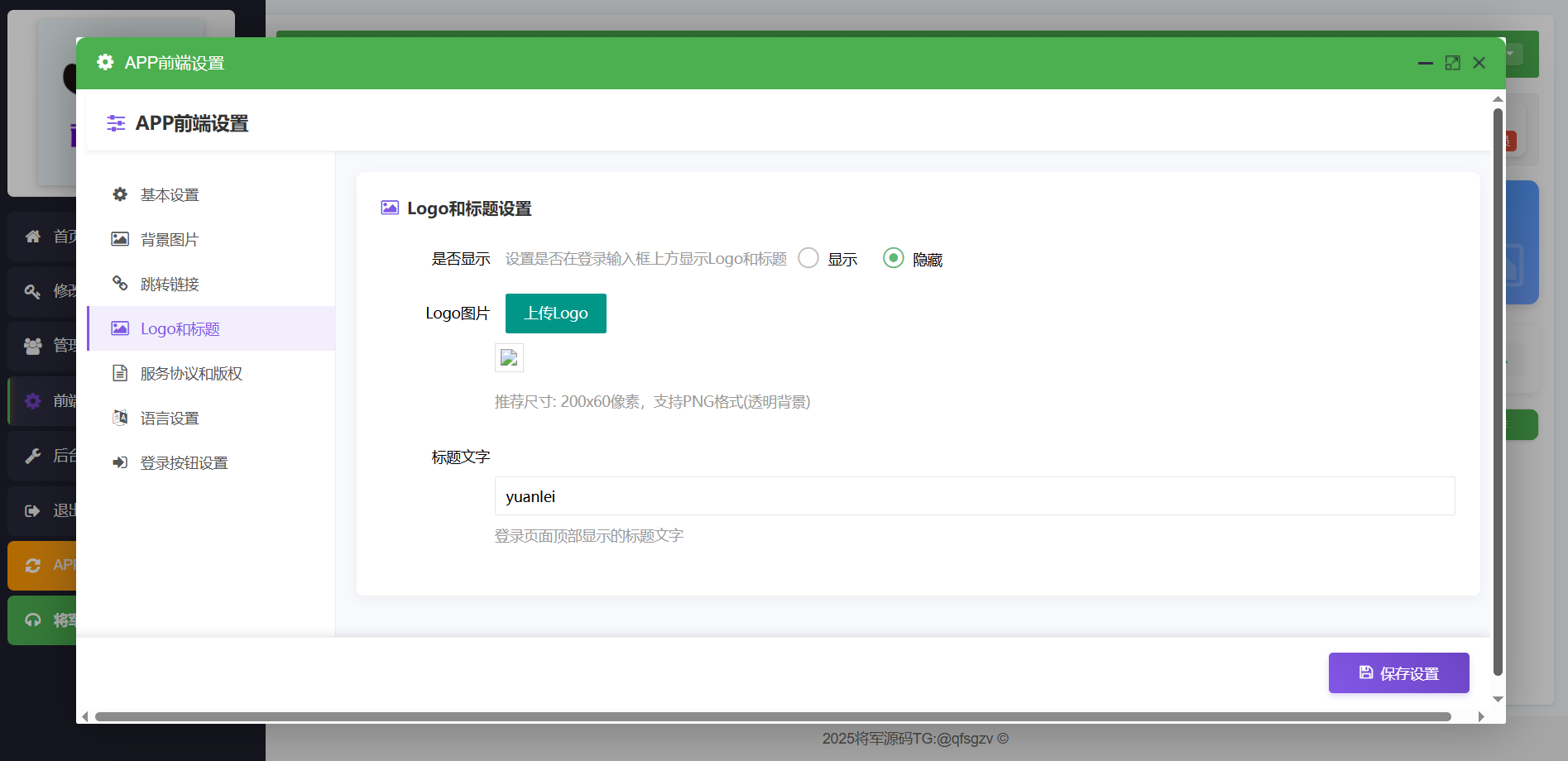Viewport: 1568px width, 761px height.
Task: Click the home icon in left navigation
Action: [x=33, y=237]
